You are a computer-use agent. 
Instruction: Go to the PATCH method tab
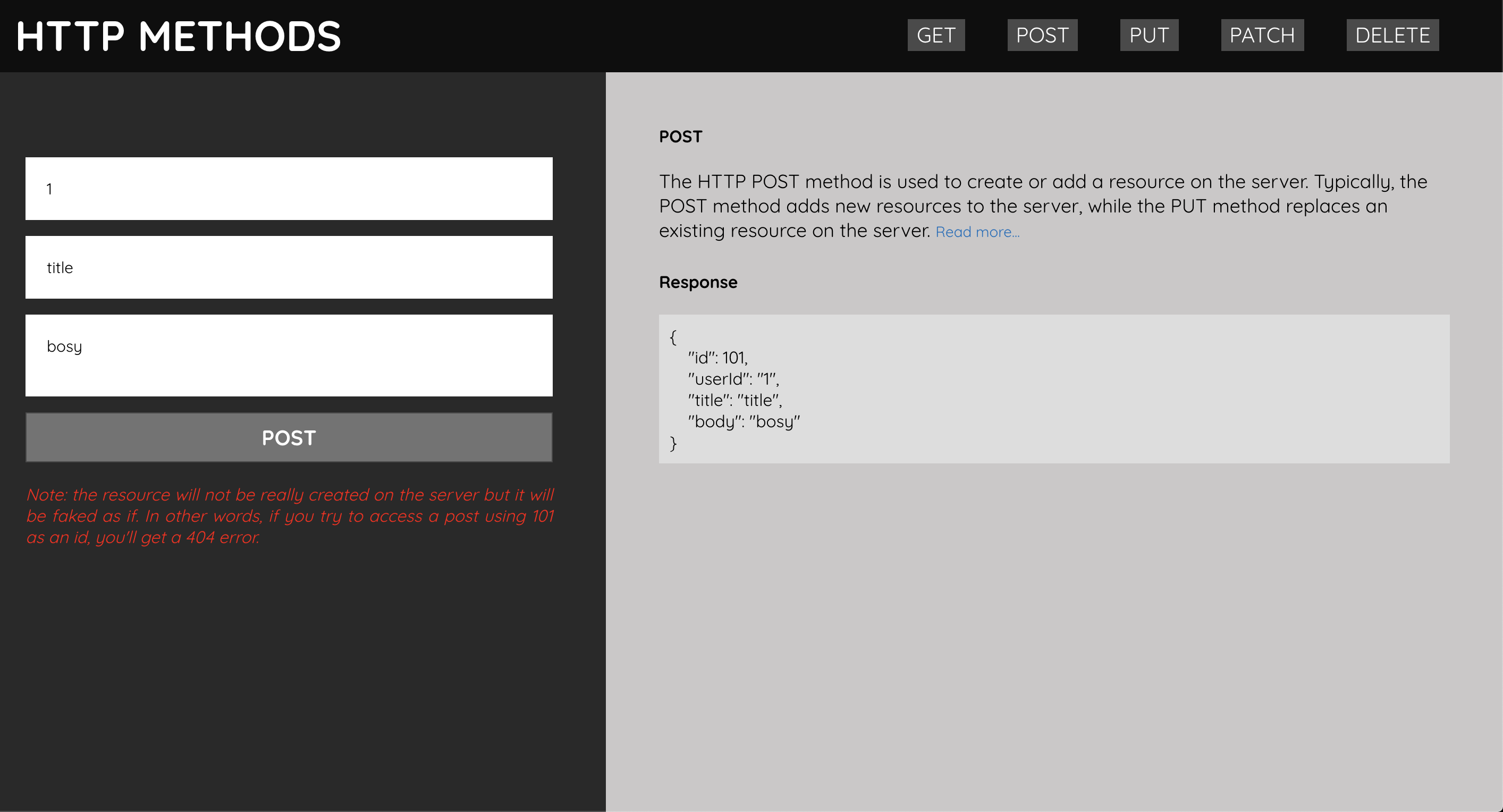point(1262,35)
